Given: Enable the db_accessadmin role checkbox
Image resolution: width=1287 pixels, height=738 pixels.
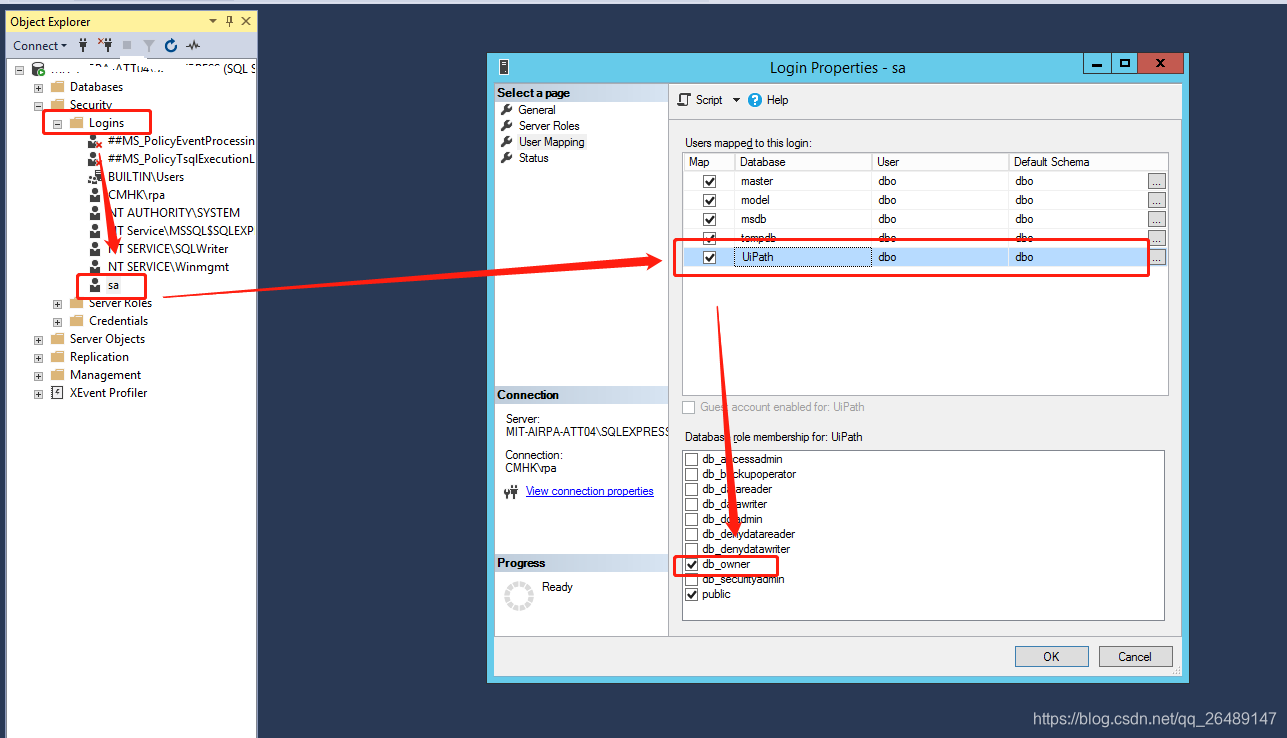Looking at the screenshot, I should click(x=691, y=459).
